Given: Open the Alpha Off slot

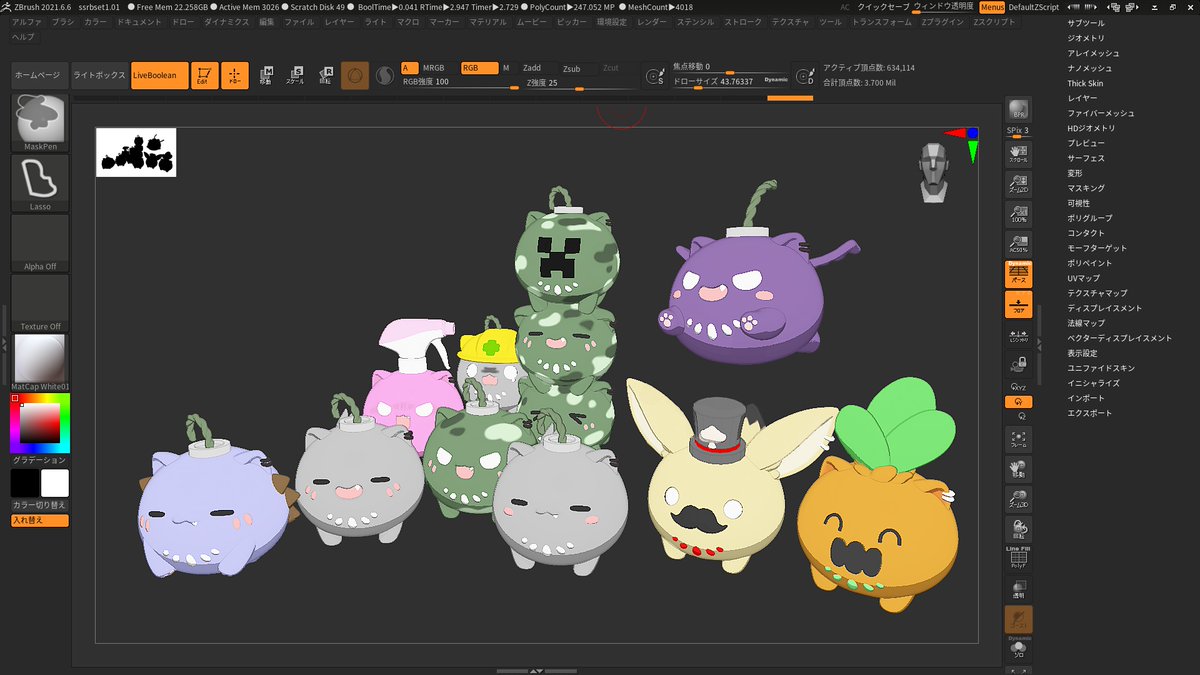Looking at the screenshot, I should click(40, 242).
